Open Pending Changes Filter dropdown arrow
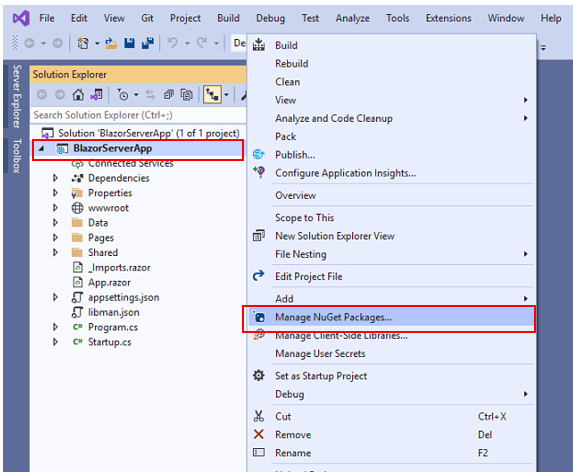Image resolution: width=573 pixels, height=473 pixels. (x=136, y=95)
